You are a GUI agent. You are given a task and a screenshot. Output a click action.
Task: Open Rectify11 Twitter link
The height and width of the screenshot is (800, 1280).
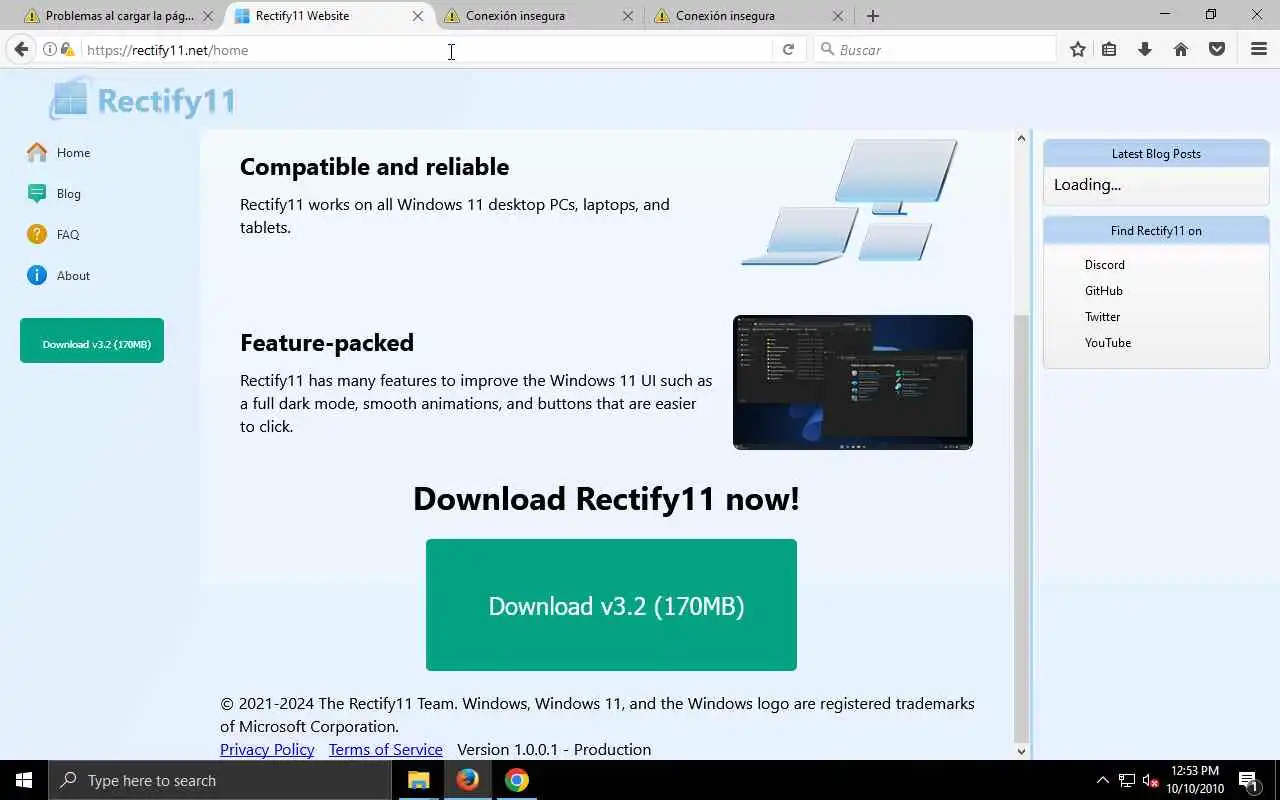pyautogui.click(x=1103, y=316)
